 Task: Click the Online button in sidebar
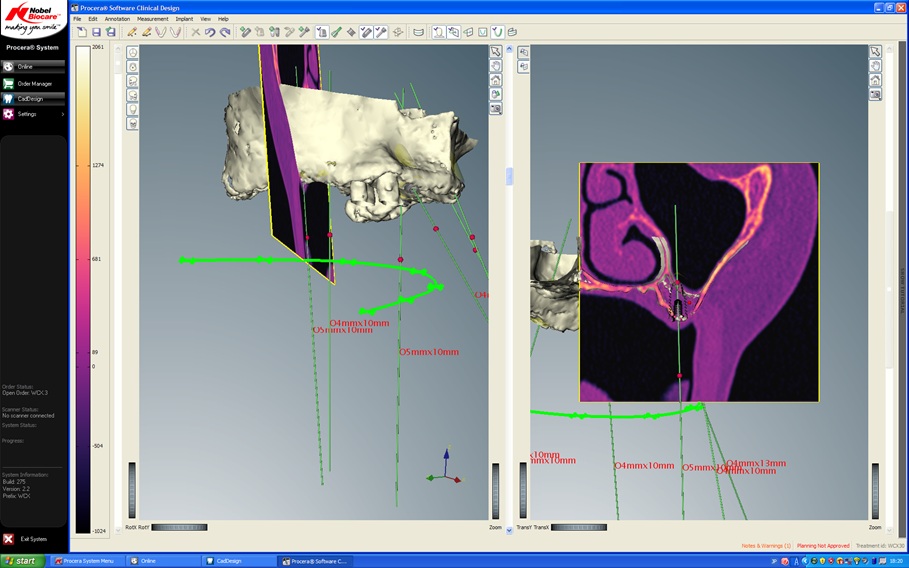(33, 67)
